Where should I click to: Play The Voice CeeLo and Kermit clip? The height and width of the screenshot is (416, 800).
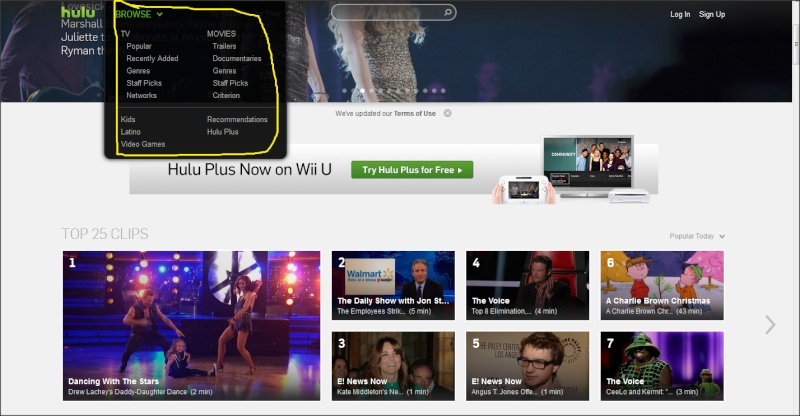point(662,366)
